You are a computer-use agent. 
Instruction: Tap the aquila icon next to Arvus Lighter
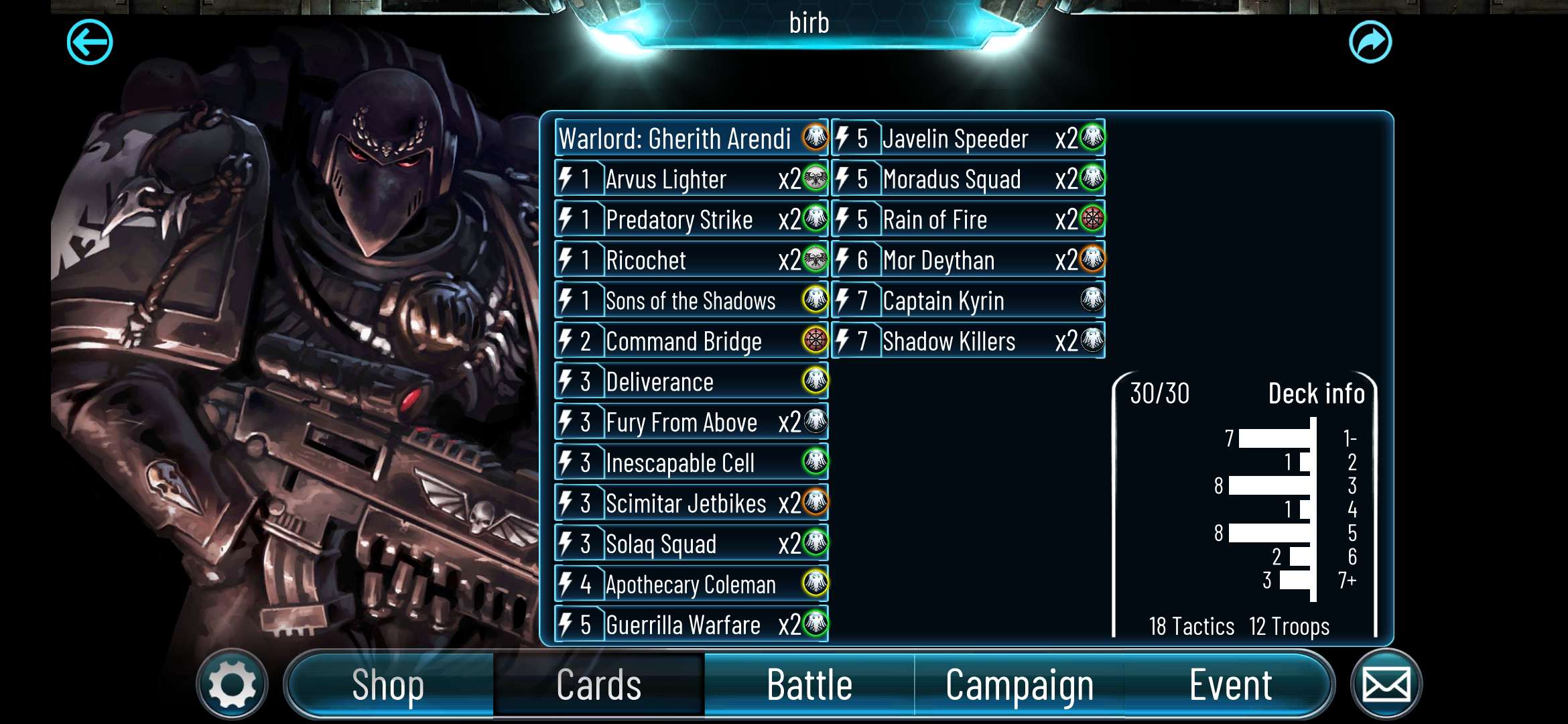(815, 178)
